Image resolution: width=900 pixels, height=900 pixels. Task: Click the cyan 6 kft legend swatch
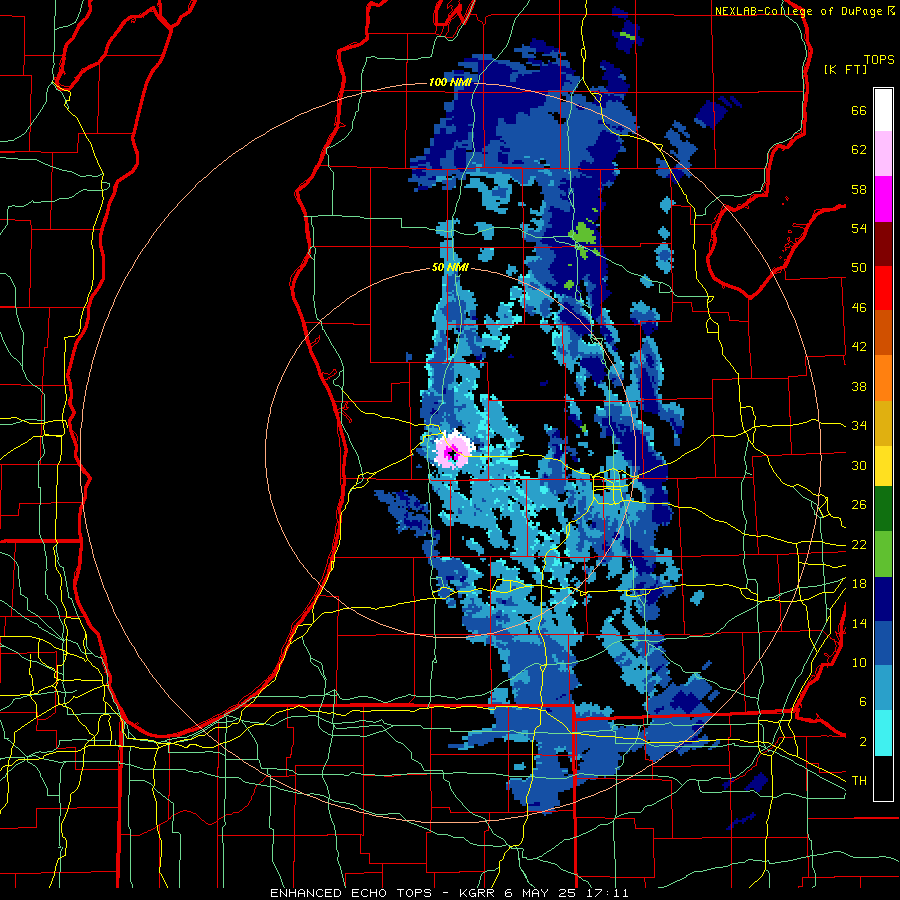(883, 733)
